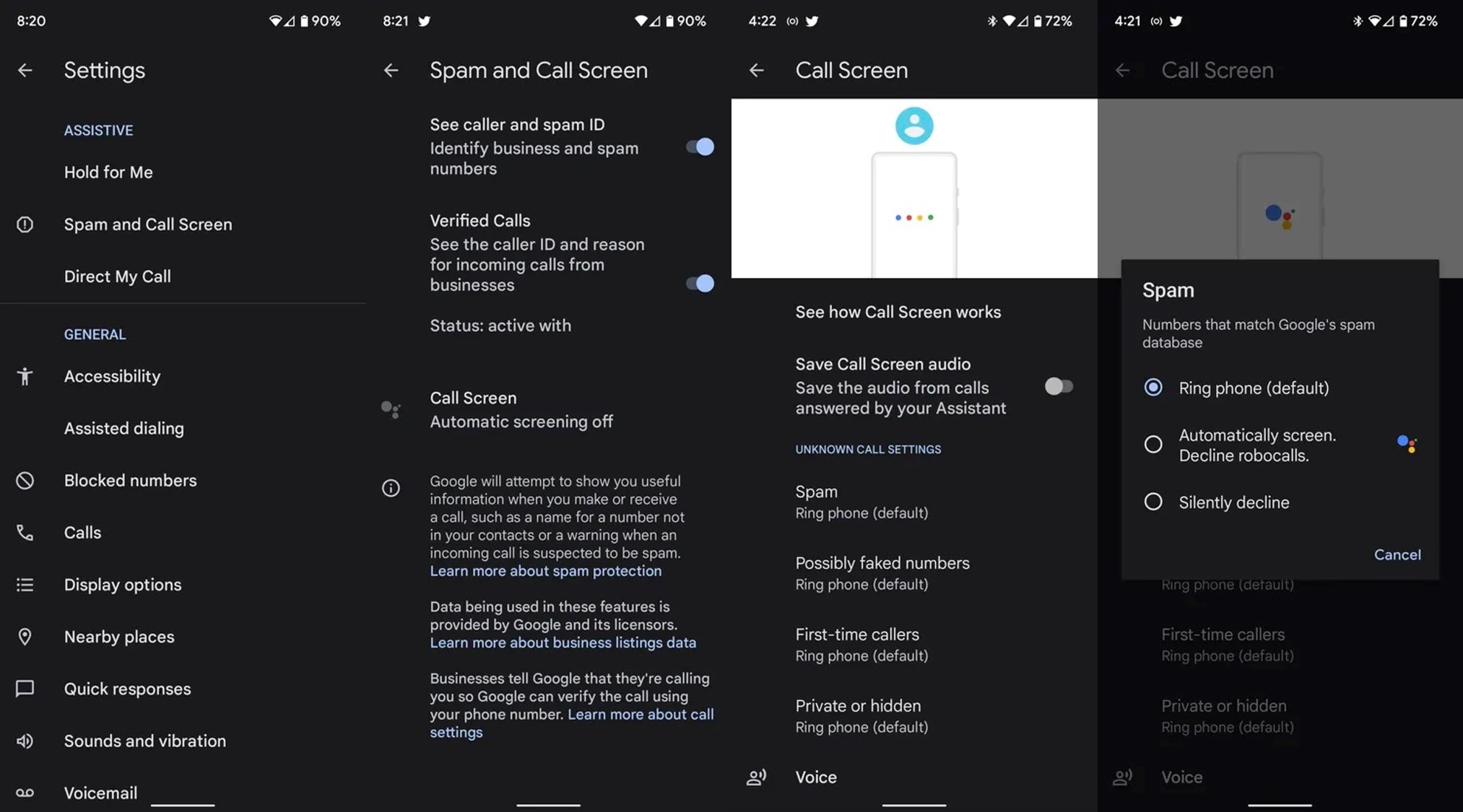Open the Hold for Me settings entry
This screenshot has height=812, width=1463.
[x=108, y=172]
